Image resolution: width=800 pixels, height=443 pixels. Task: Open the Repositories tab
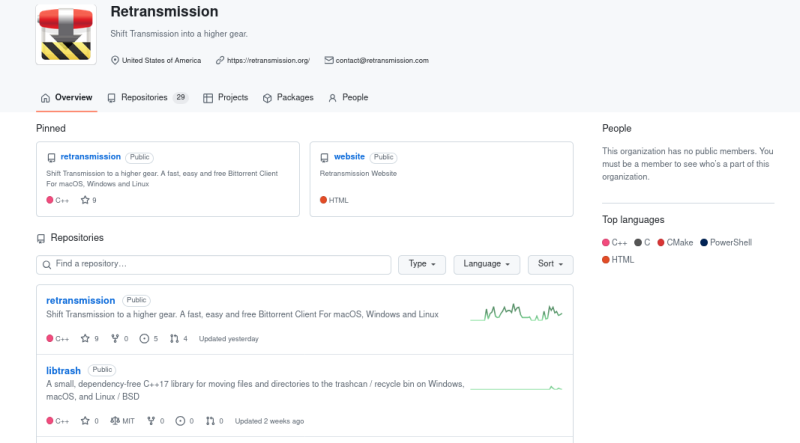(x=147, y=97)
